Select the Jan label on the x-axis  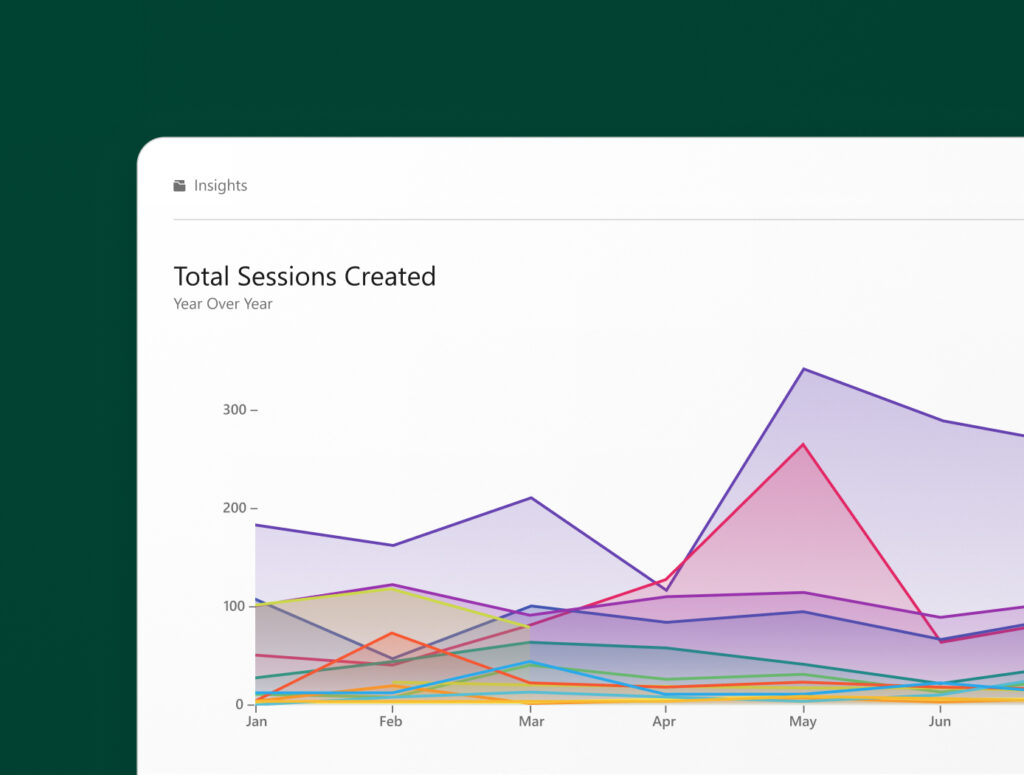click(257, 721)
